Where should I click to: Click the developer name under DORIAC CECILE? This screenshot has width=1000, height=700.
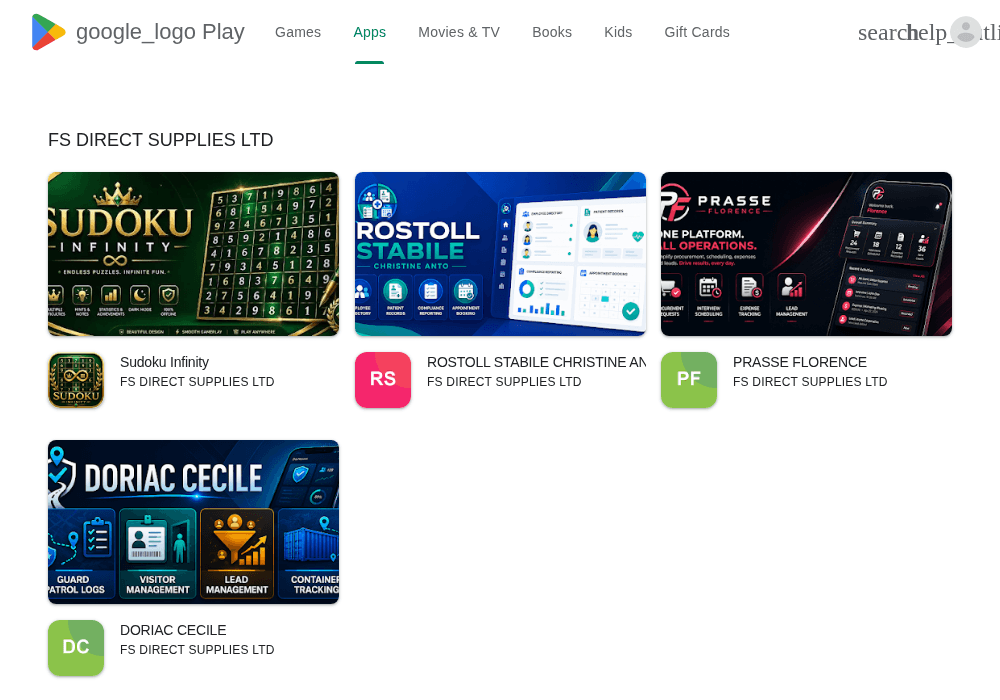pos(197,650)
